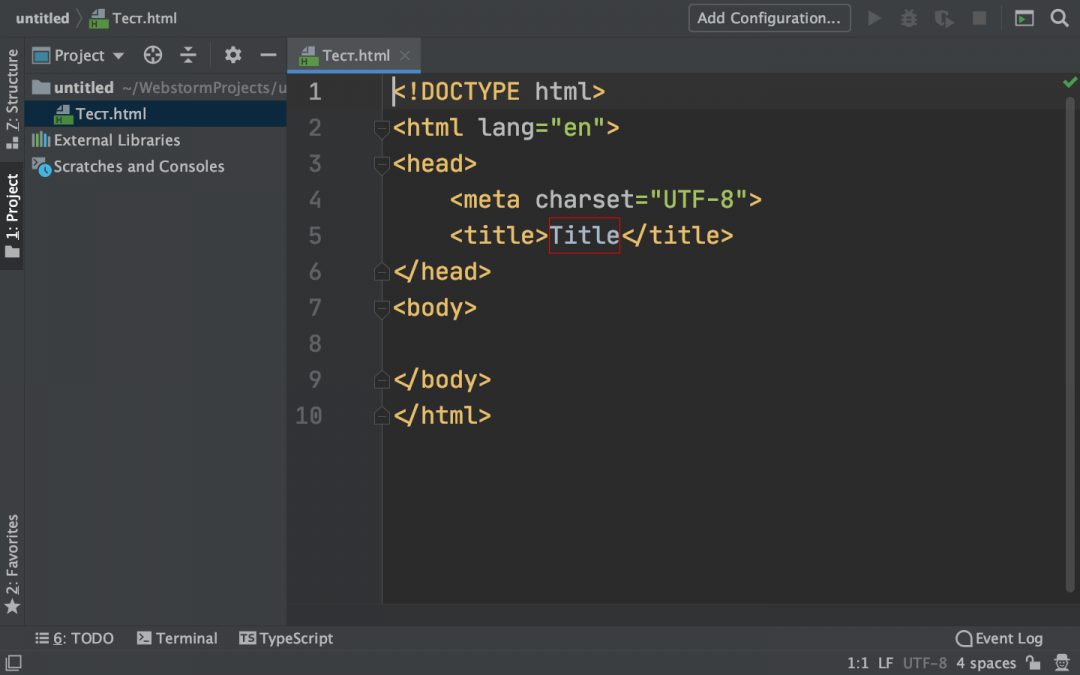1080x675 pixels.
Task: Toggle read-only lock icon in status bar
Action: 1034,663
